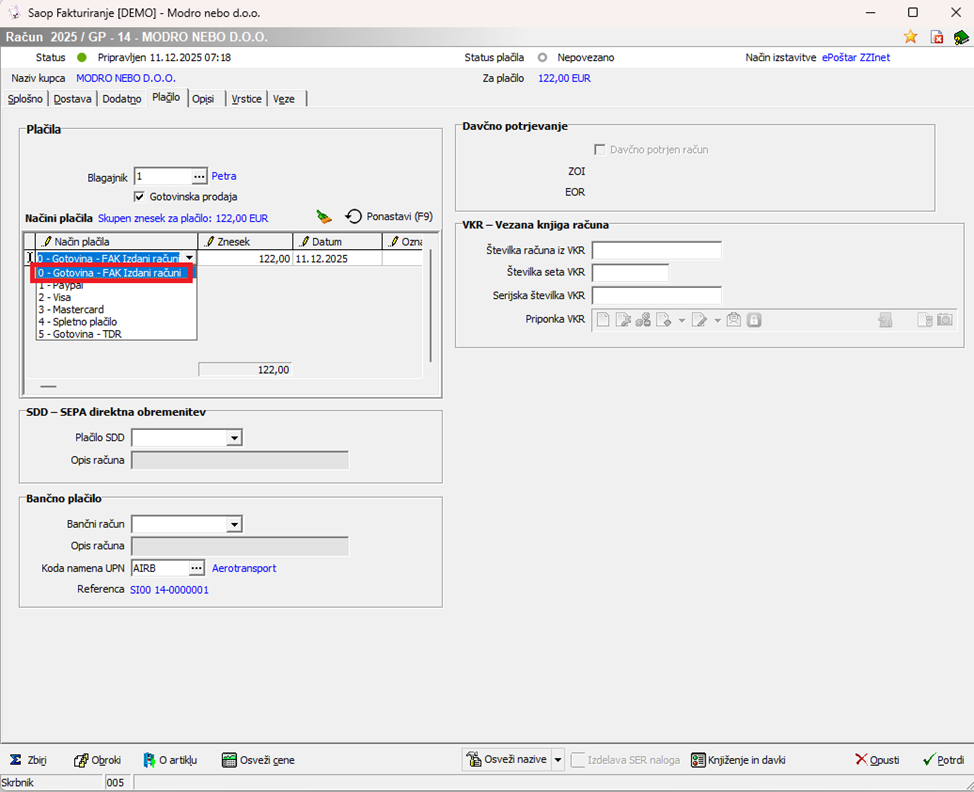This screenshot has width=974, height=792.
Task: Click Potrdi to confirm the invoice
Action: click(x=943, y=760)
